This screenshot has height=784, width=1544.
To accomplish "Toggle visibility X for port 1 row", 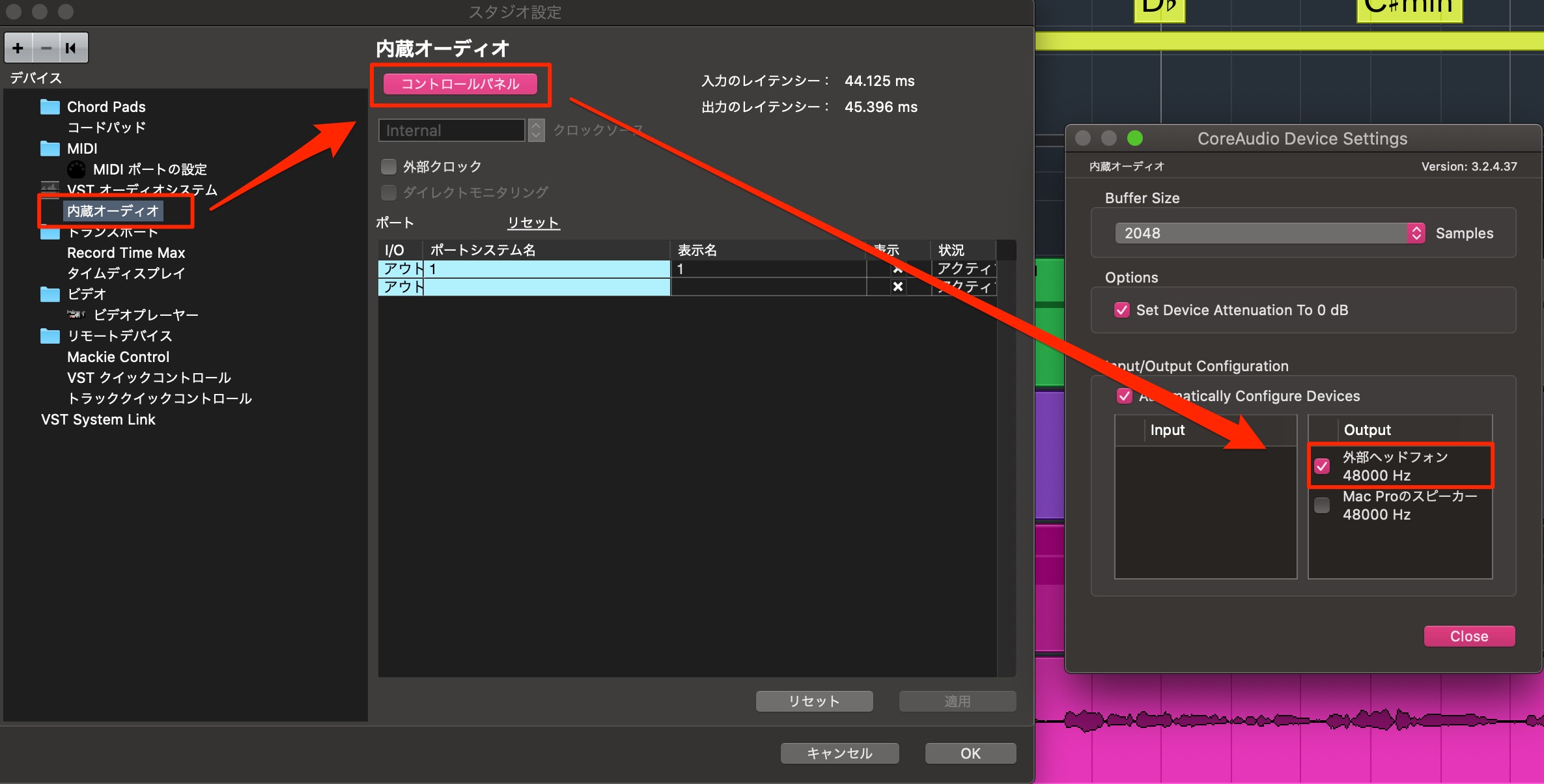I will pyautogui.click(x=898, y=269).
